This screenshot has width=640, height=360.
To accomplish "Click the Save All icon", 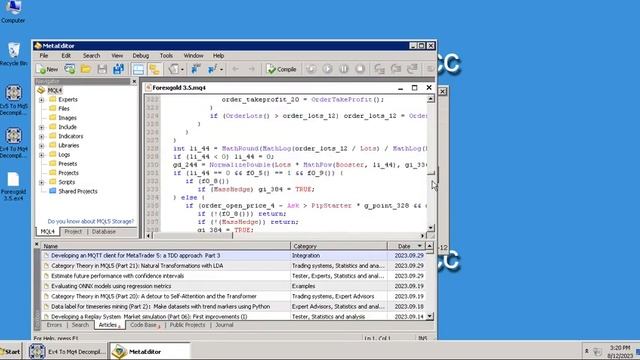I will point(118,69).
